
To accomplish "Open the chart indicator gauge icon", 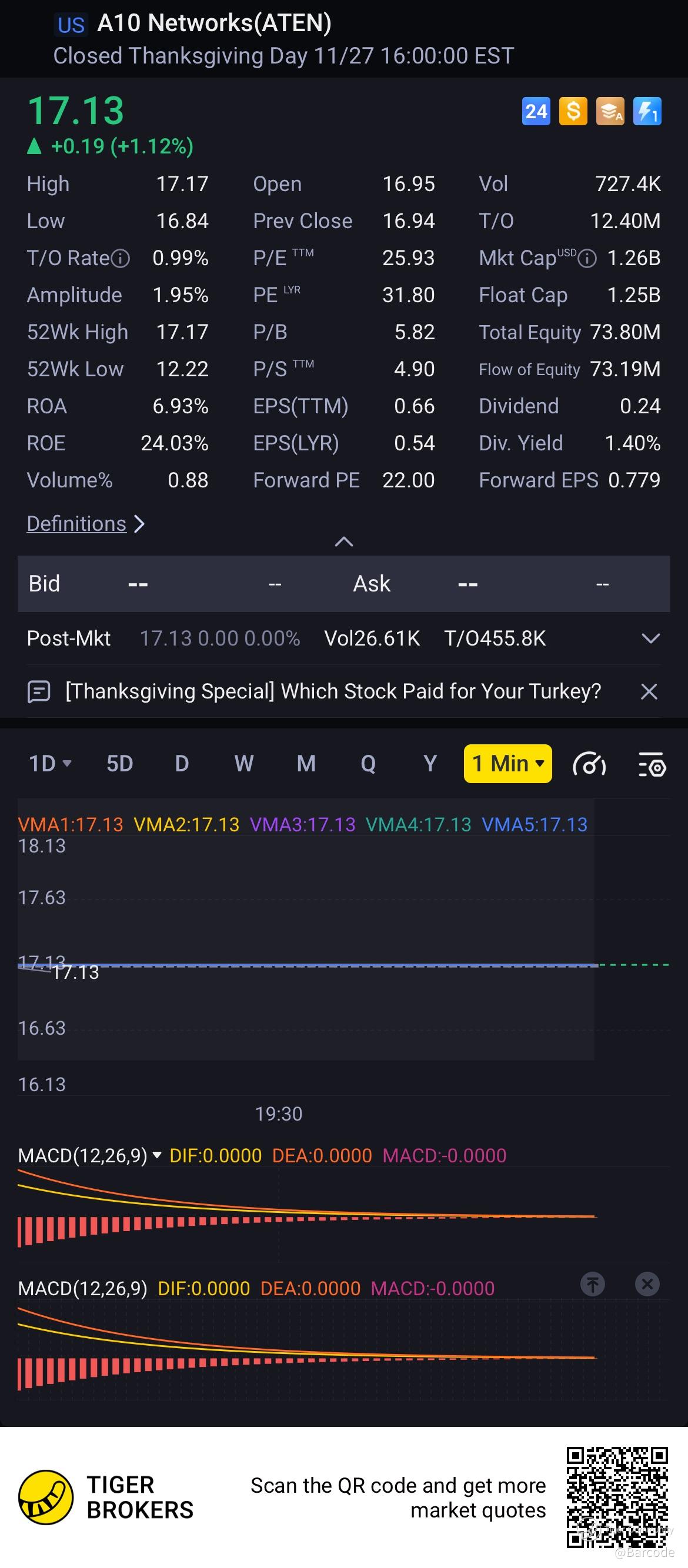I will pos(589,764).
